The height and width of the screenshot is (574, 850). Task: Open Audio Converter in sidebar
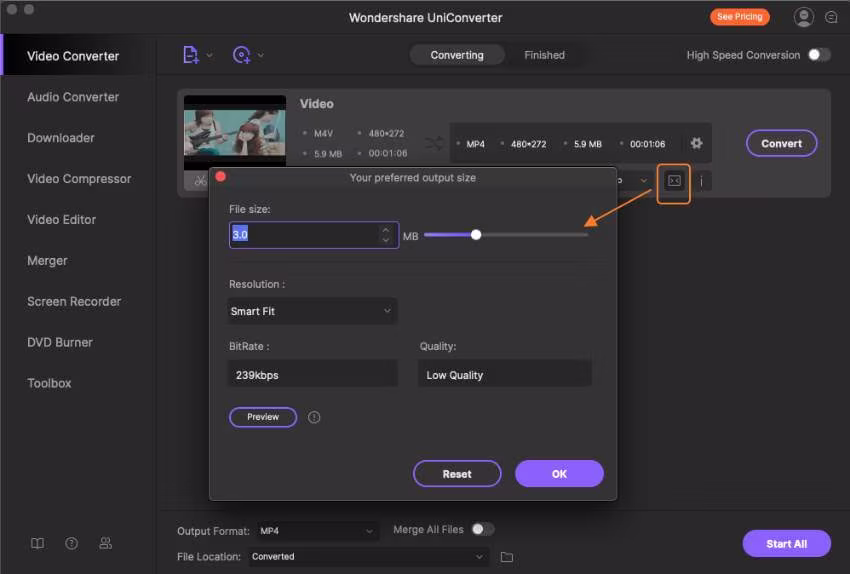pos(73,97)
